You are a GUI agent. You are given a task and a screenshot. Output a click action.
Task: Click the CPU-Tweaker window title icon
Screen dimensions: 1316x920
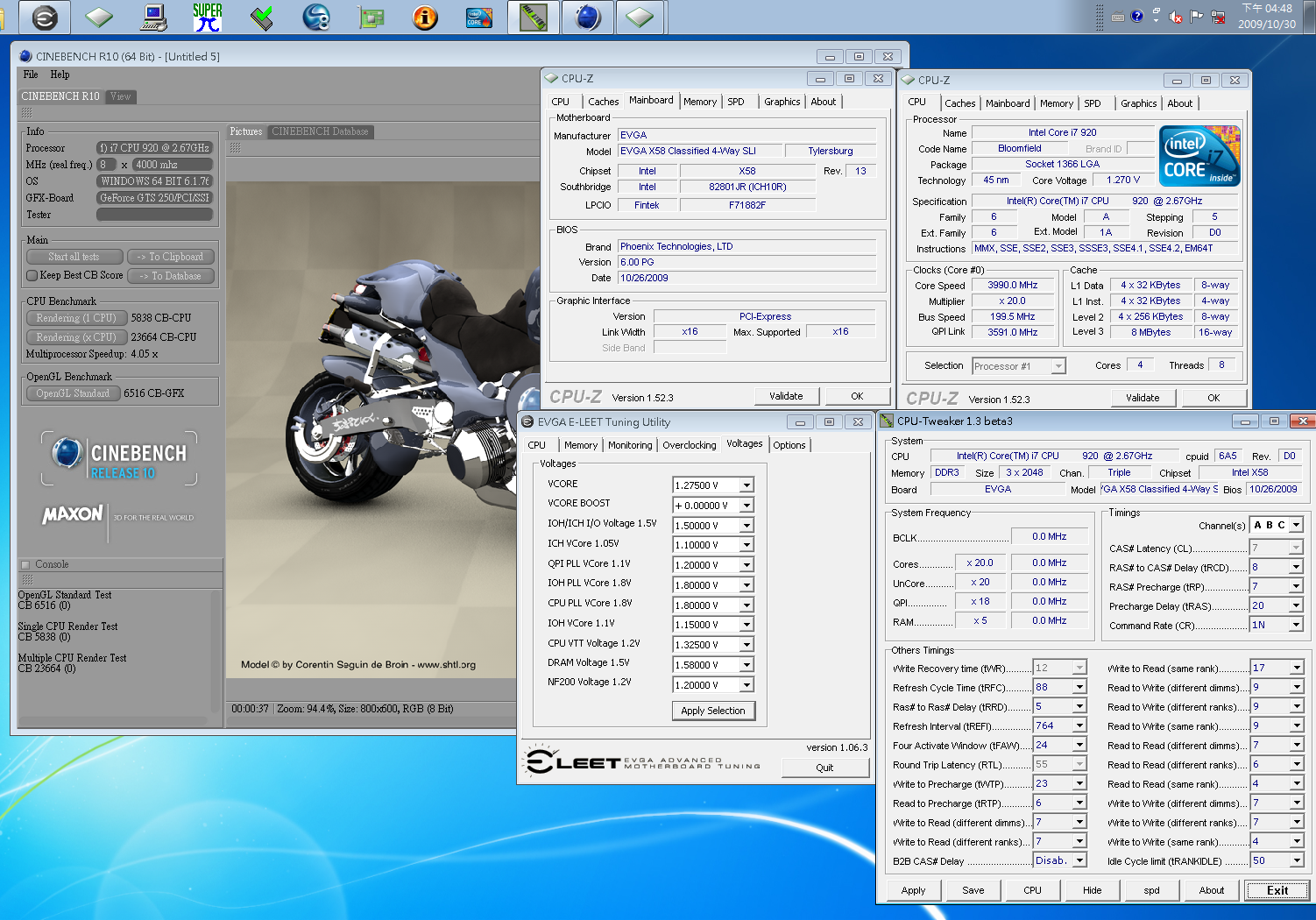pos(887,421)
